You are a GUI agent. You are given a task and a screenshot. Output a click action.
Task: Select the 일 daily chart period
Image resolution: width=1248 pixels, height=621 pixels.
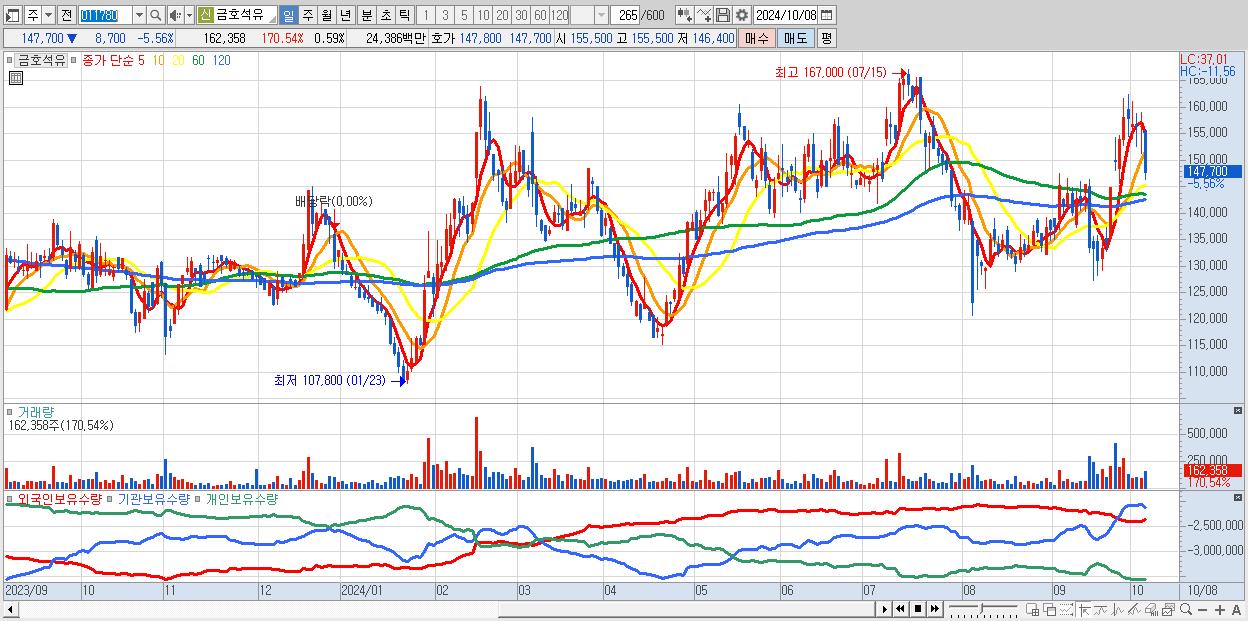(x=288, y=16)
